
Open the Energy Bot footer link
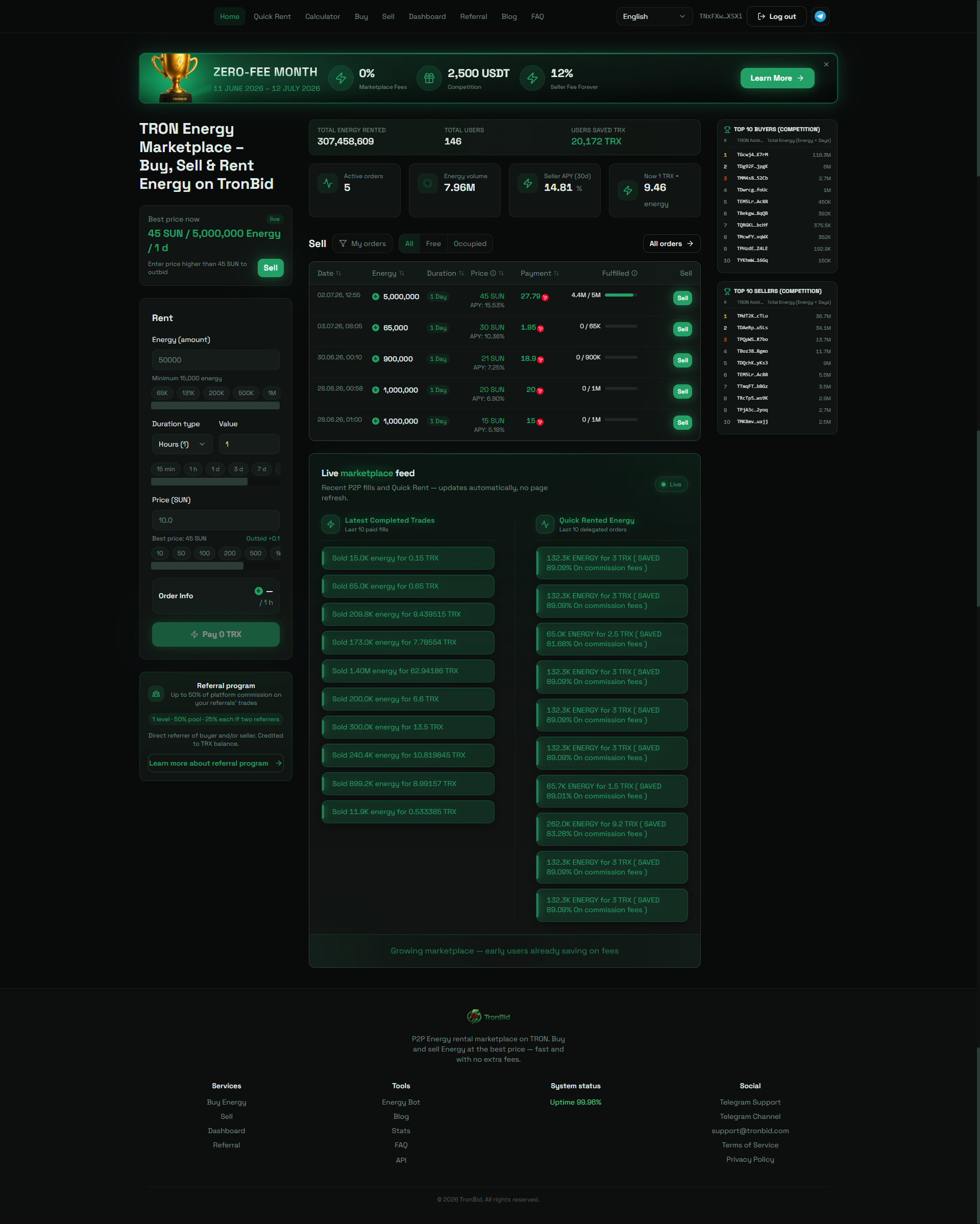[x=401, y=1102]
